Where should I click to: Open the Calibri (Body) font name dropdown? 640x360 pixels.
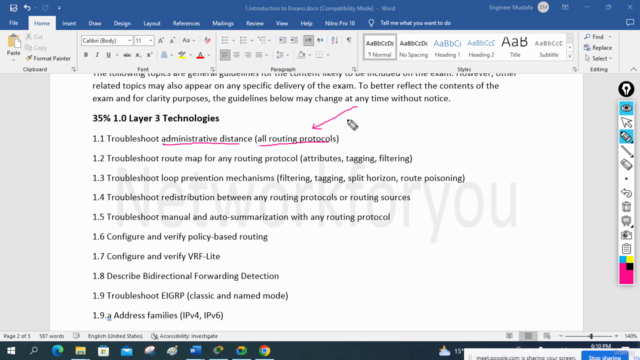129,40
